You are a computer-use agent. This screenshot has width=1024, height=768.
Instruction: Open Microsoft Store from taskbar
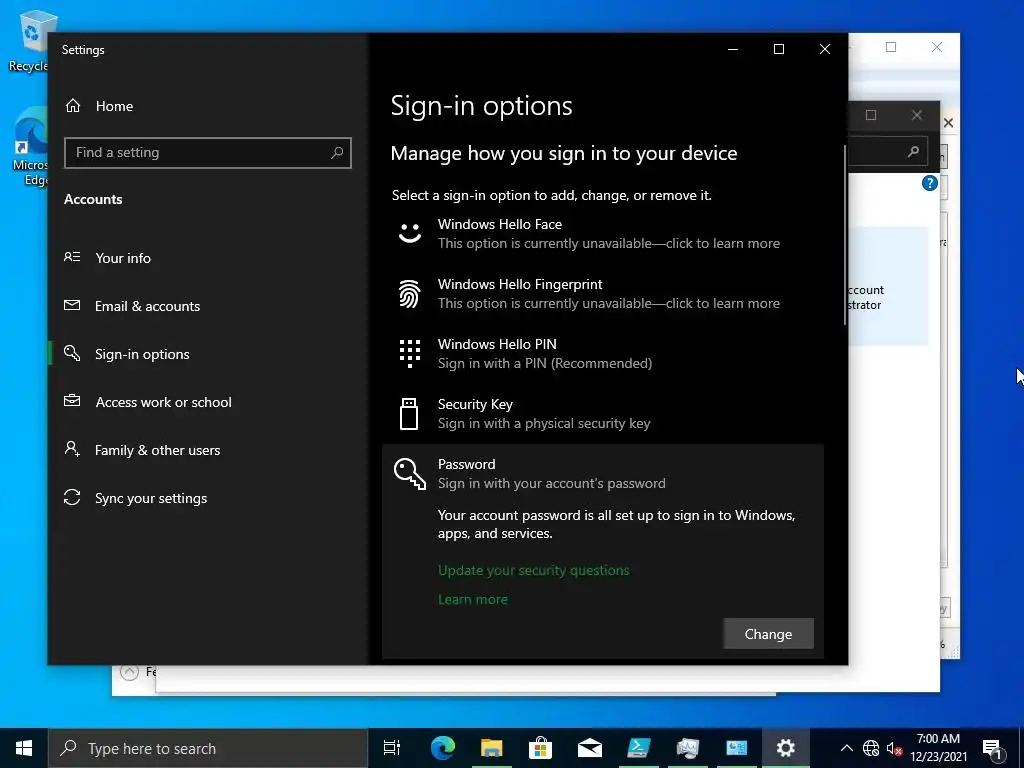tap(540, 748)
